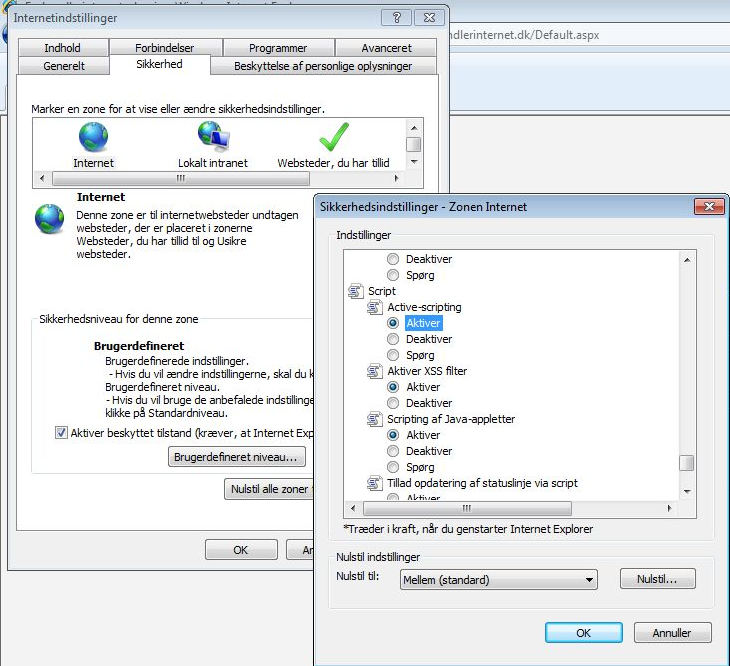Select Aktiver under Scripting af Java-appletter
The width and height of the screenshot is (730, 666).
393,435
